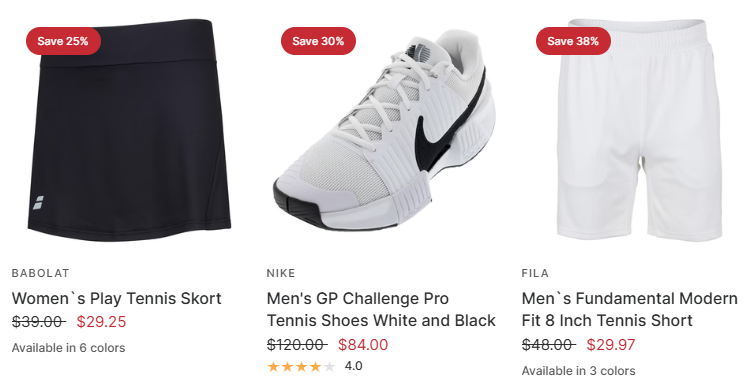Screen dimensions: 753x385
Task: Click the 4.0 rating number
Action: pyautogui.click(x=353, y=366)
